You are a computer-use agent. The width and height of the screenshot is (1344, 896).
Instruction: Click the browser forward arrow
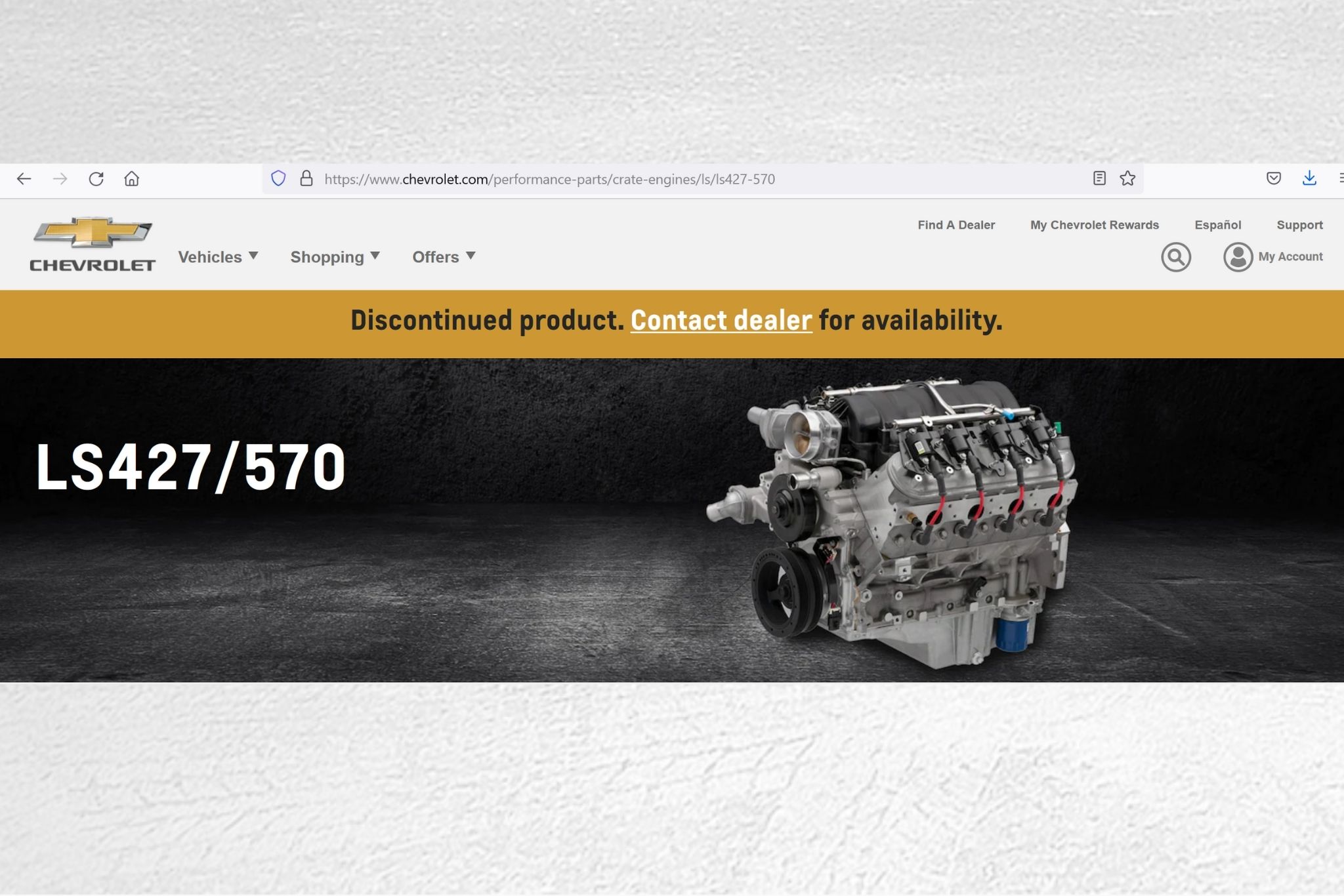(60, 179)
